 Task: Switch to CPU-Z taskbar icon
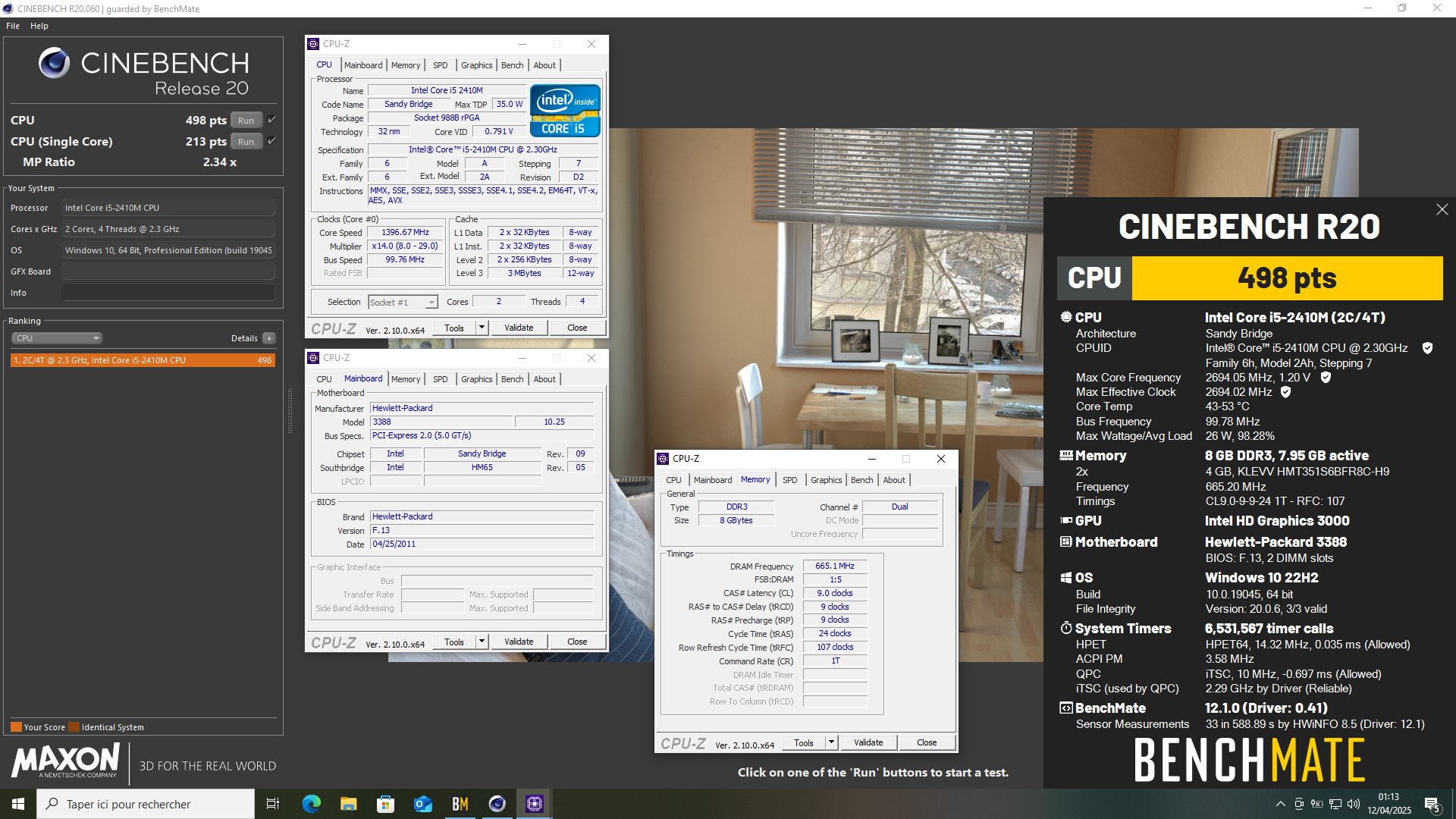click(534, 804)
